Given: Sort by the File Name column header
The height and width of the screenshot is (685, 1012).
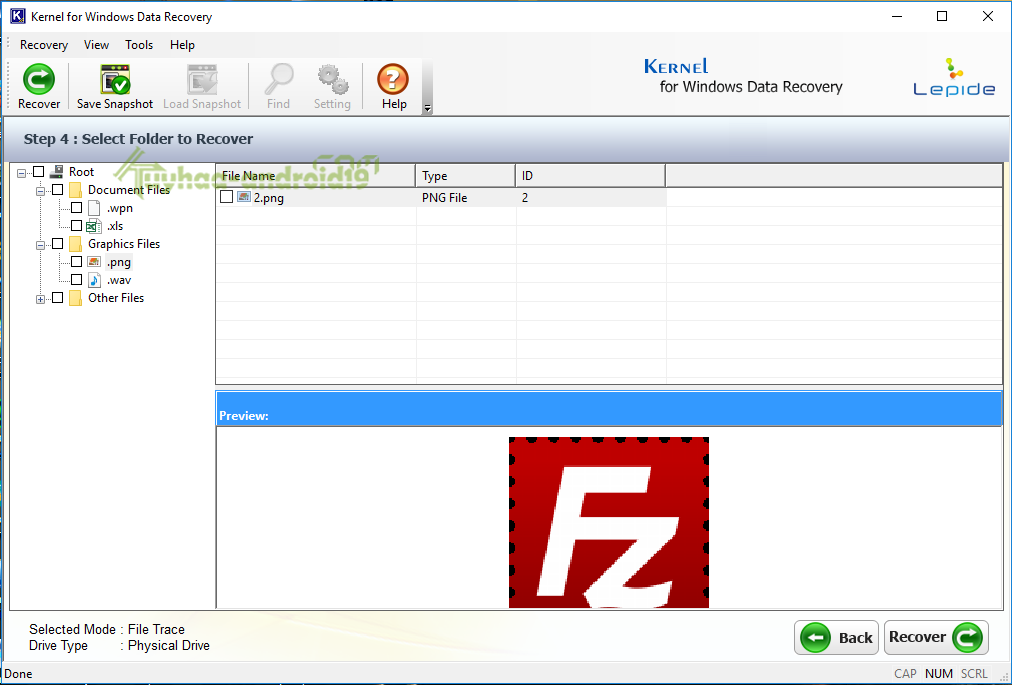Looking at the screenshot, I should coord(316,176).
